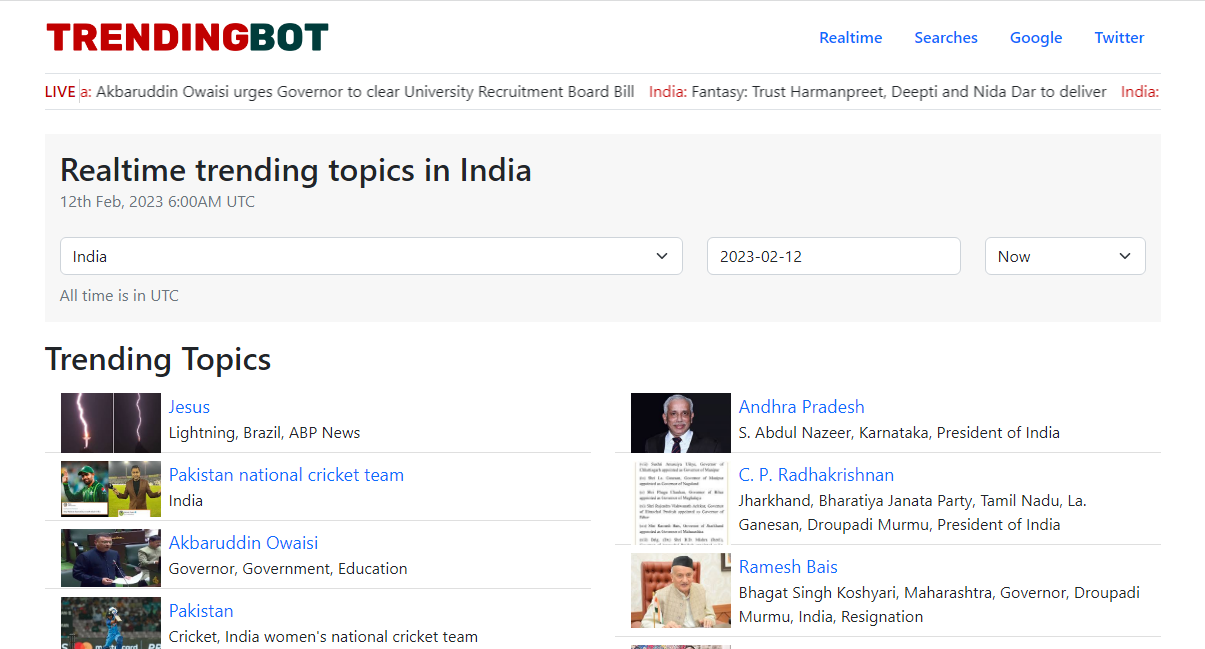1205x649 pixels.
Task: Click the document thumbnail beside C. P. Radhakrishnan
Action: (681, 502)
